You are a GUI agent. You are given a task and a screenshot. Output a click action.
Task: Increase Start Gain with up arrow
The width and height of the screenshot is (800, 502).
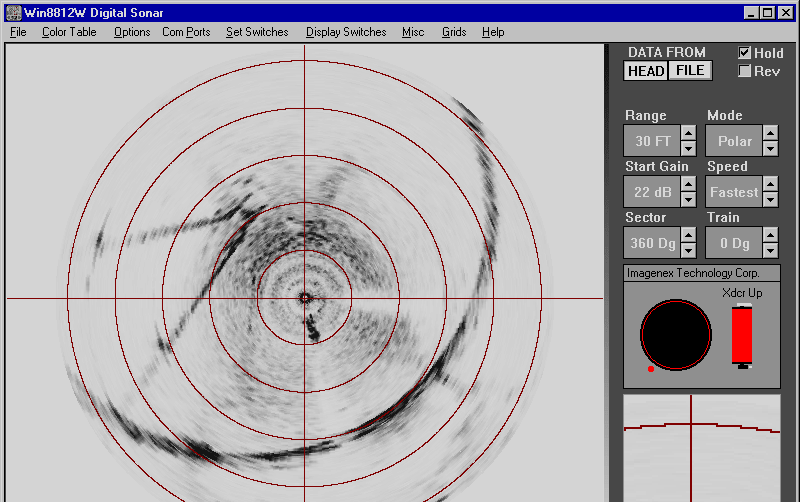(x=688, y=184)
